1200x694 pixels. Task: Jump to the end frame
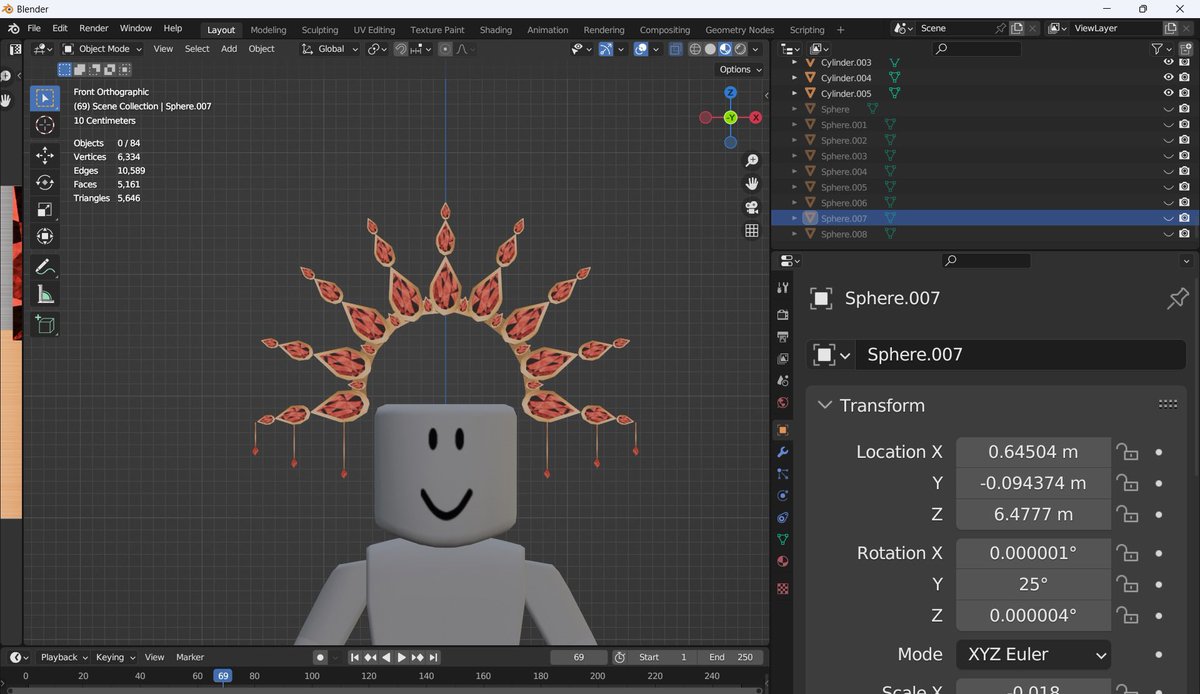[433, 658]
